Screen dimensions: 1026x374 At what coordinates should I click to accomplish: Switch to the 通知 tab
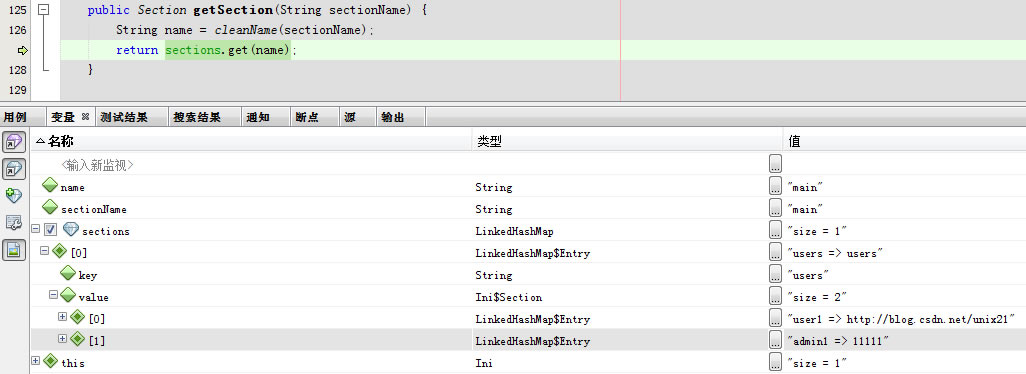pos(258,117)
